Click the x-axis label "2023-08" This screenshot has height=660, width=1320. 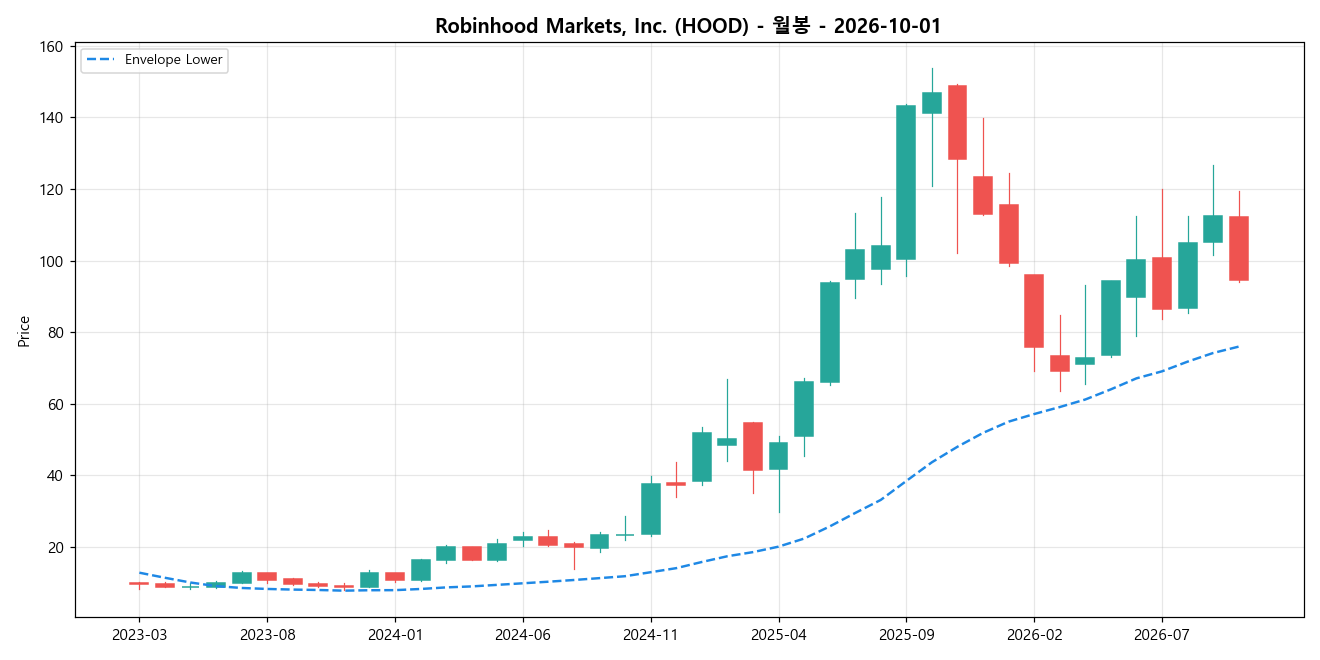(x=268, y=634)
